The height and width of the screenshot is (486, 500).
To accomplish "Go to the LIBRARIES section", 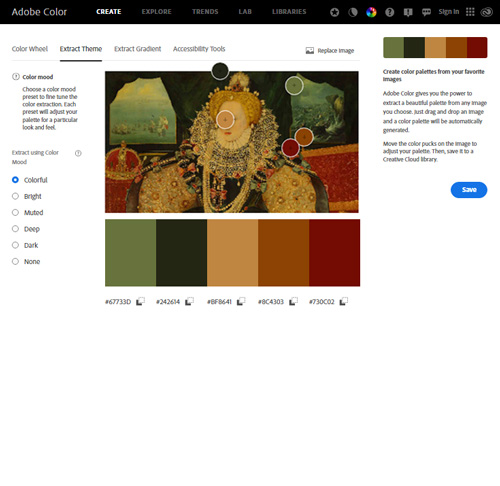I will 289,12.
